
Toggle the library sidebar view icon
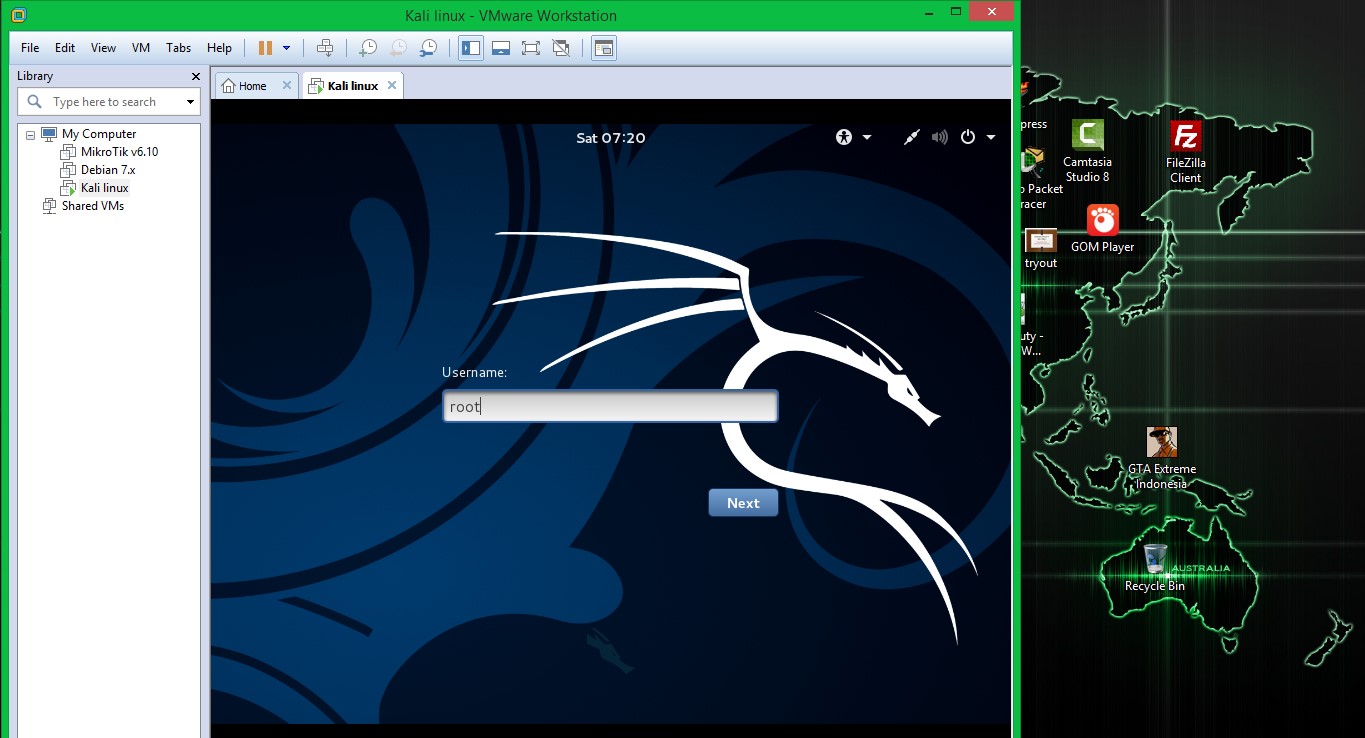(x=471, y=48)
